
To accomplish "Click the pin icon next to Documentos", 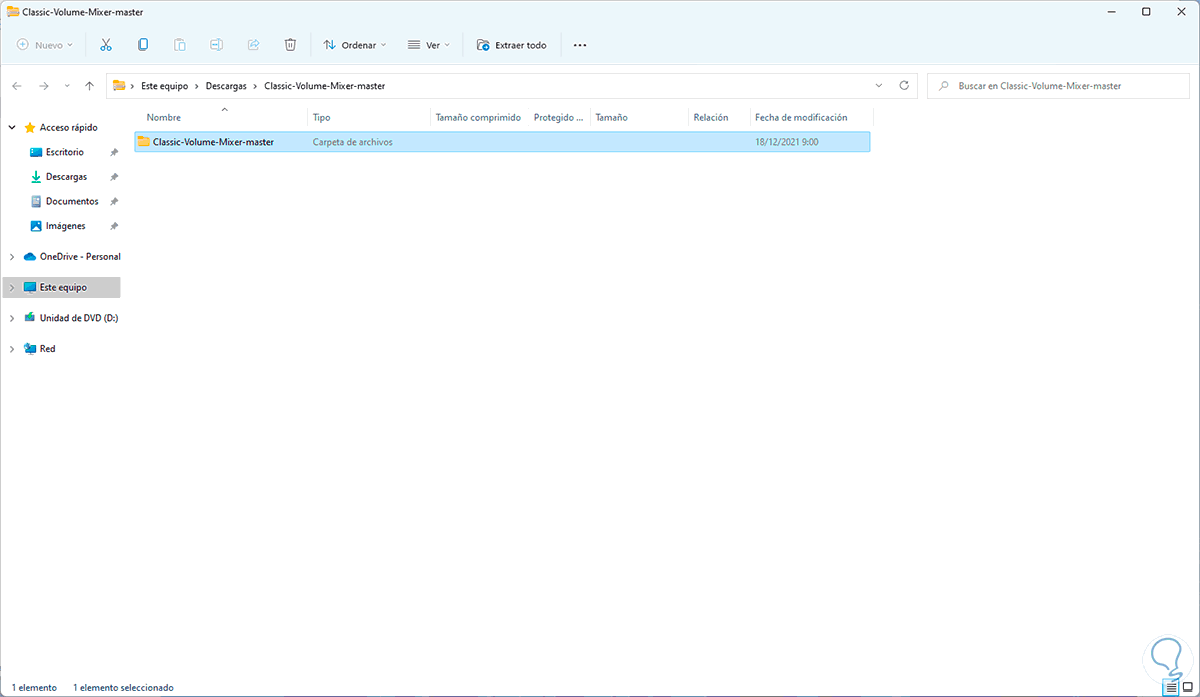I will tap(114, 201).
